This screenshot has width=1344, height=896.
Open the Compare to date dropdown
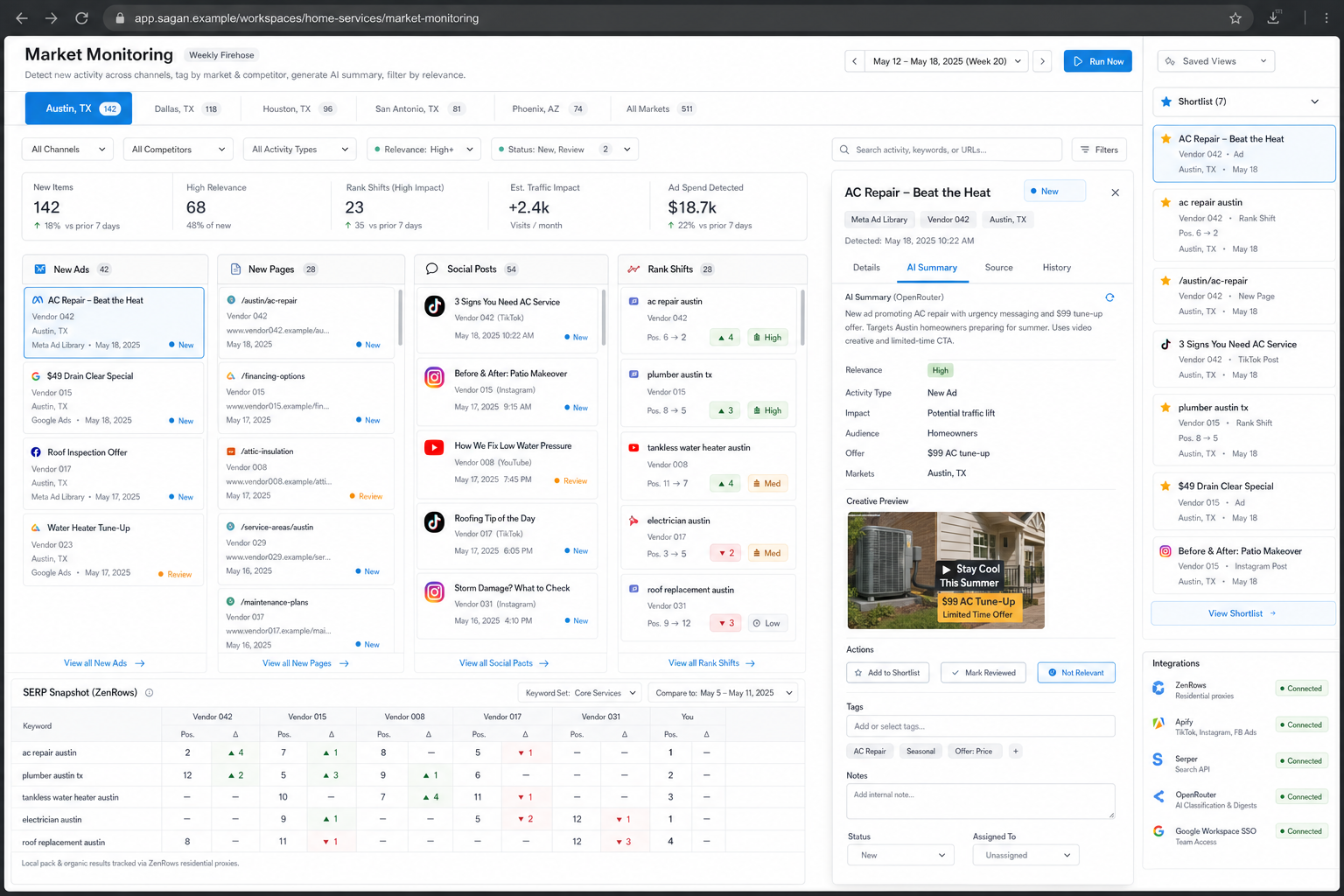(723, 693)
